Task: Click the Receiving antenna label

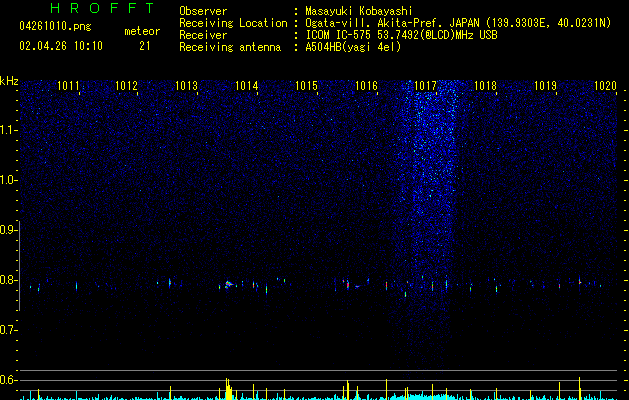Action: (230, 47)
